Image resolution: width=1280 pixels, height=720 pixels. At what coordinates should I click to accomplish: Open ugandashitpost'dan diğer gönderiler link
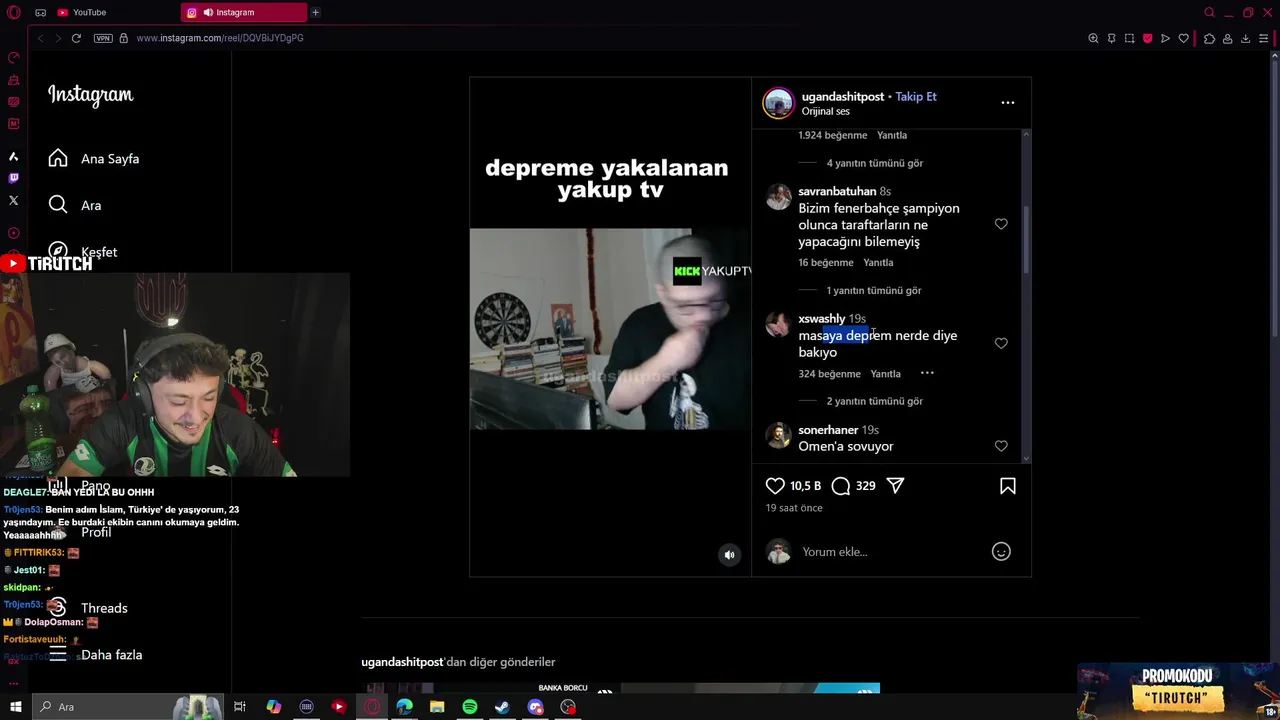click(x=458, y=662)
